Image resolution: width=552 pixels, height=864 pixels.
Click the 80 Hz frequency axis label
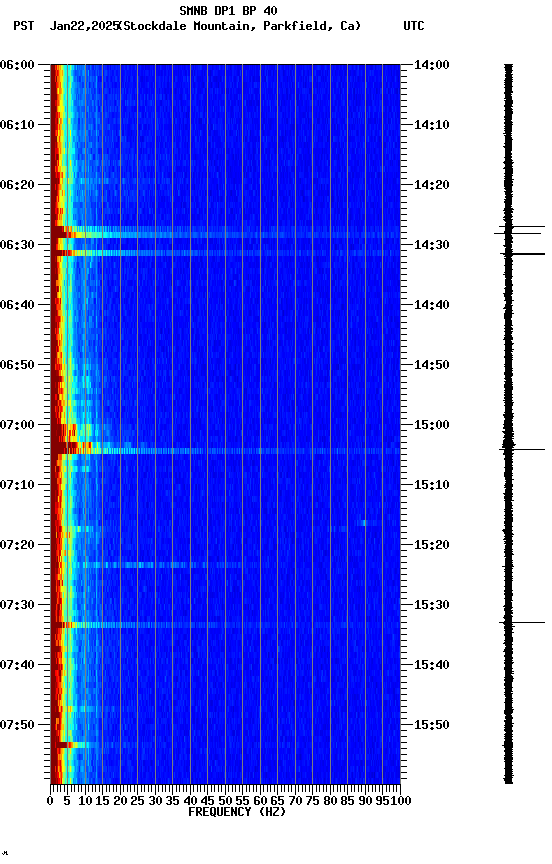(330, 801)
